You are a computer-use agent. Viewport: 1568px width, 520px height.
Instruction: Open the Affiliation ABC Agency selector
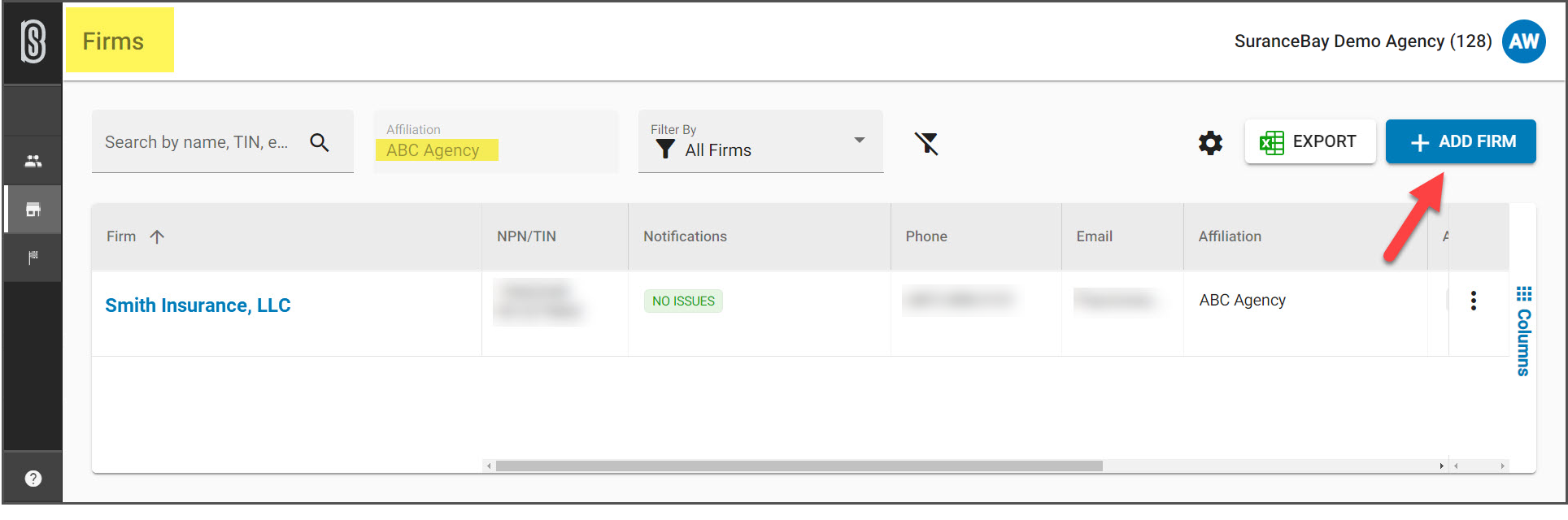[x=496, y=141]
